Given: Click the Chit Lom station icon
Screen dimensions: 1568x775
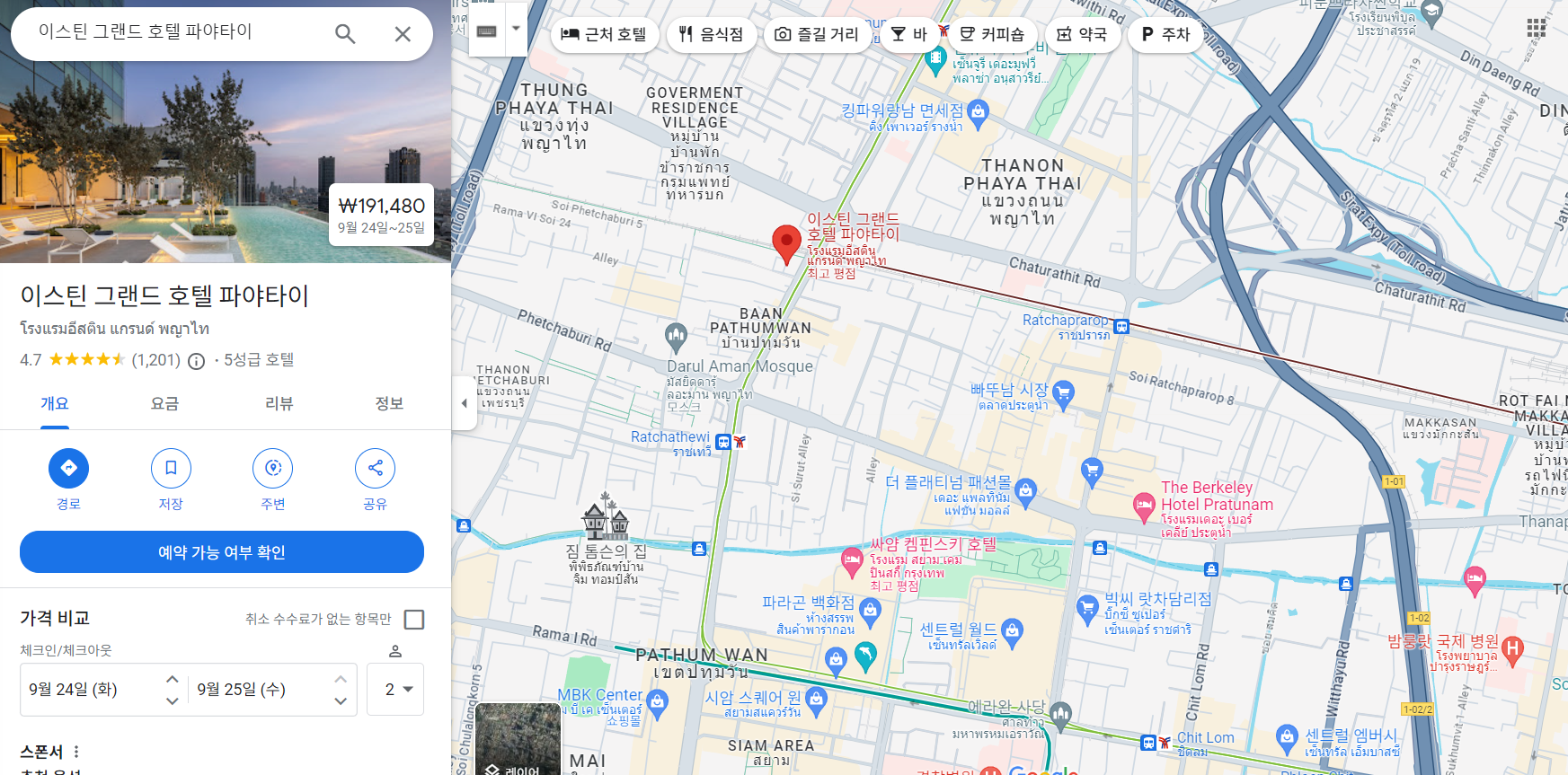Looking at the screenshot, I should point(1148,743).
